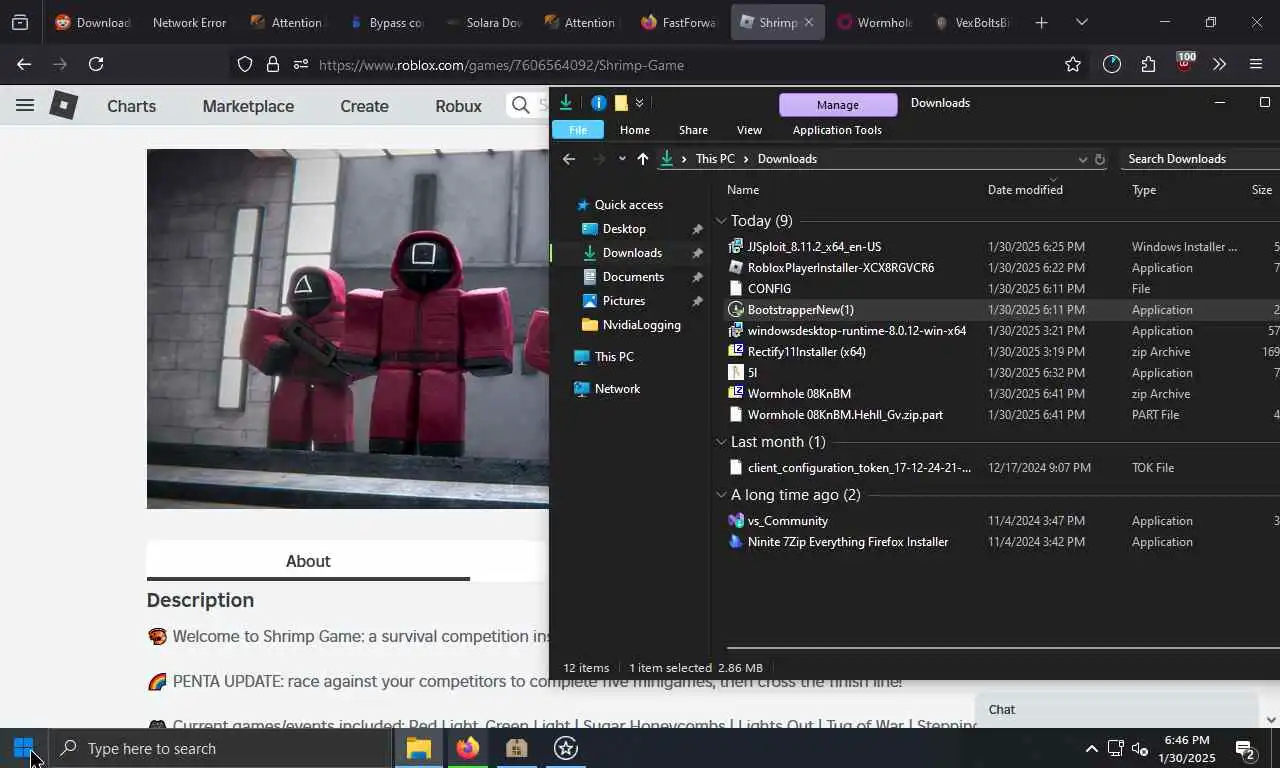Click the Windows taskbar search box
Image resolution: width=1280 pixels, height=768 pixels.
pos(220,748)
